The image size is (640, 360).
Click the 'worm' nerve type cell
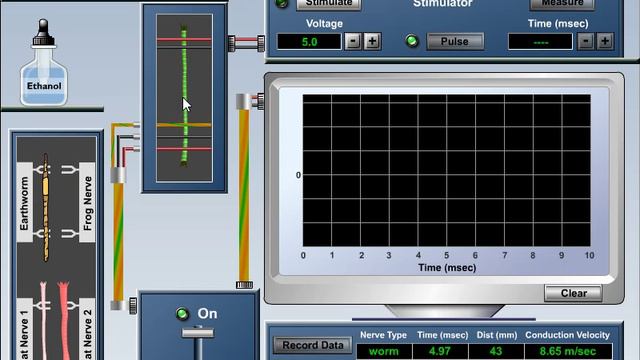coord(384,351)
